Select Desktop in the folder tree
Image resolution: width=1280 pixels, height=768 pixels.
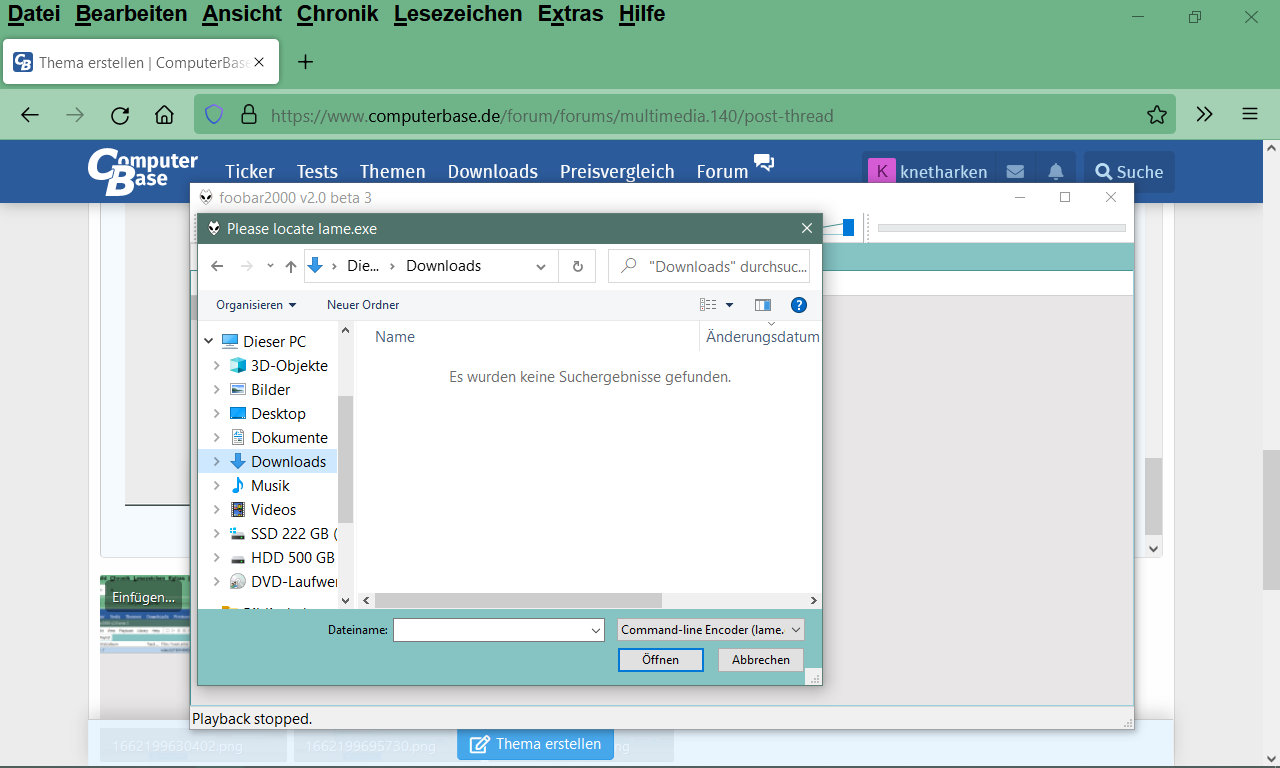[x=278, y=413]
